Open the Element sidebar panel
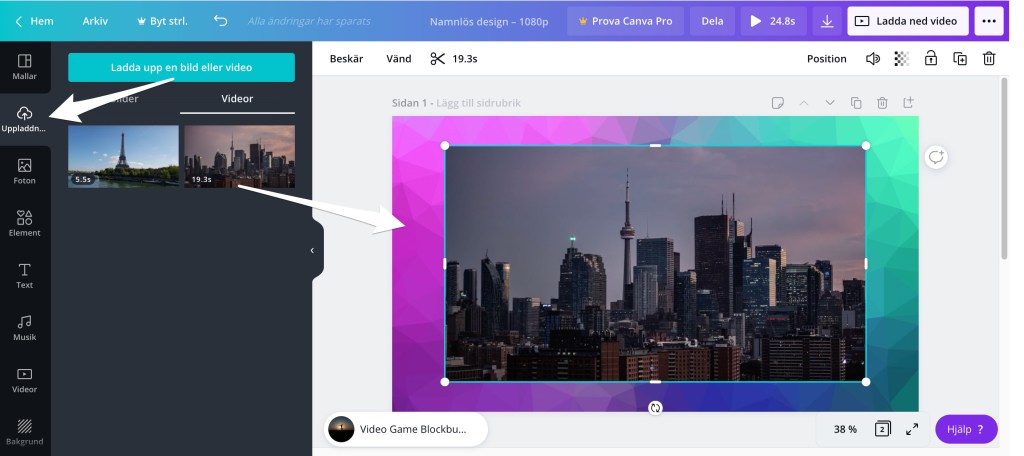 pos(25,223)
